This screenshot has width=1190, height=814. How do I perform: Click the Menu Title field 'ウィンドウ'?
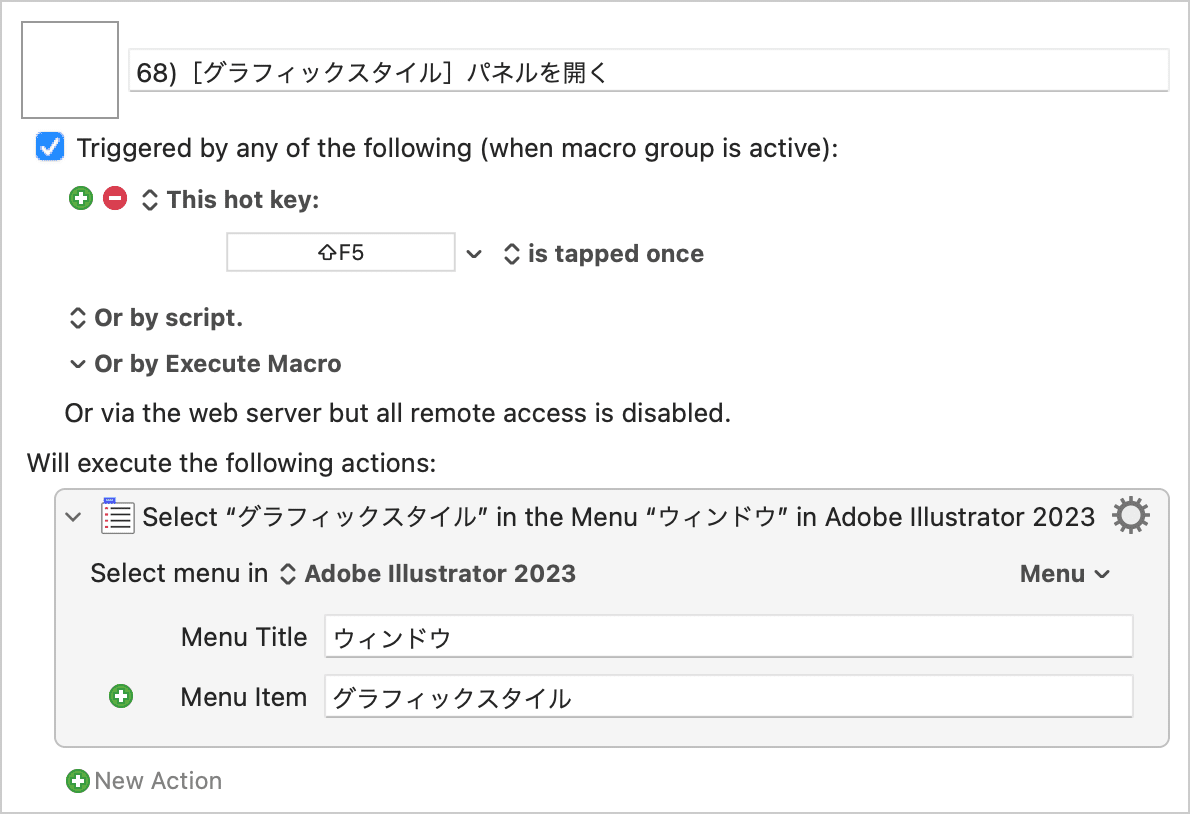pos(729,636)
